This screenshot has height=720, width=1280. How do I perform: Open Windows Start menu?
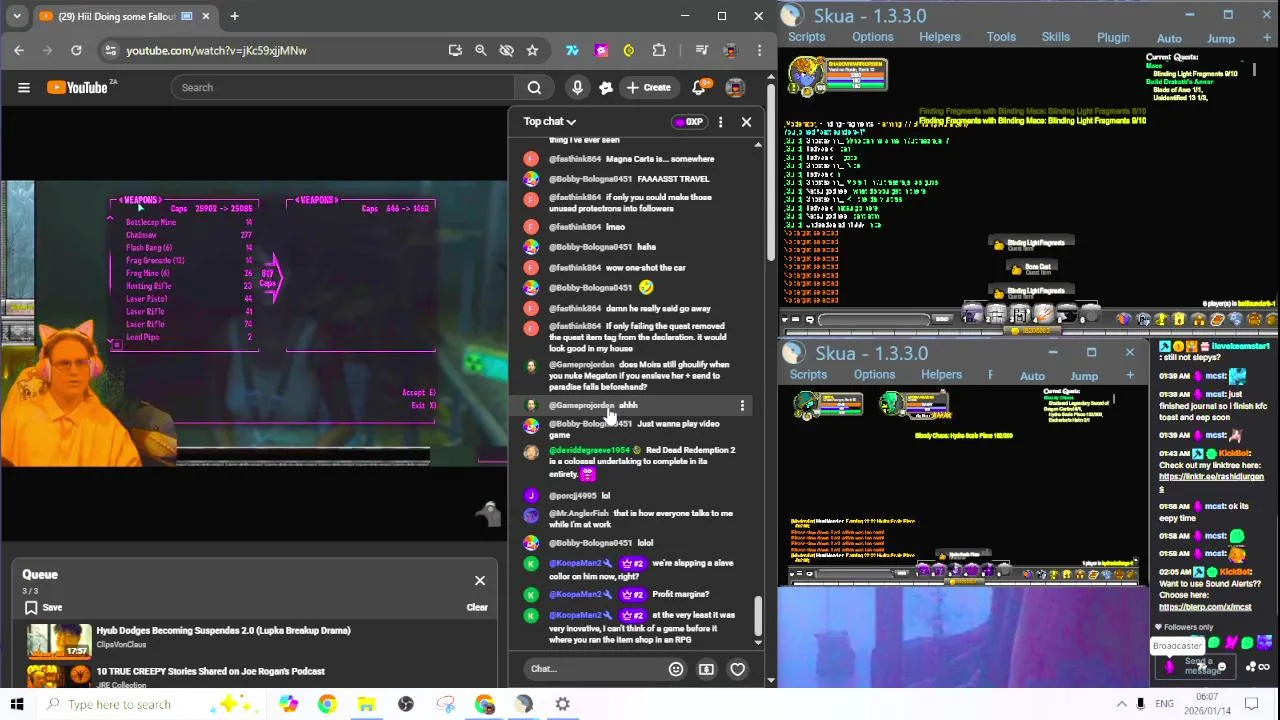tap(17, 704)
